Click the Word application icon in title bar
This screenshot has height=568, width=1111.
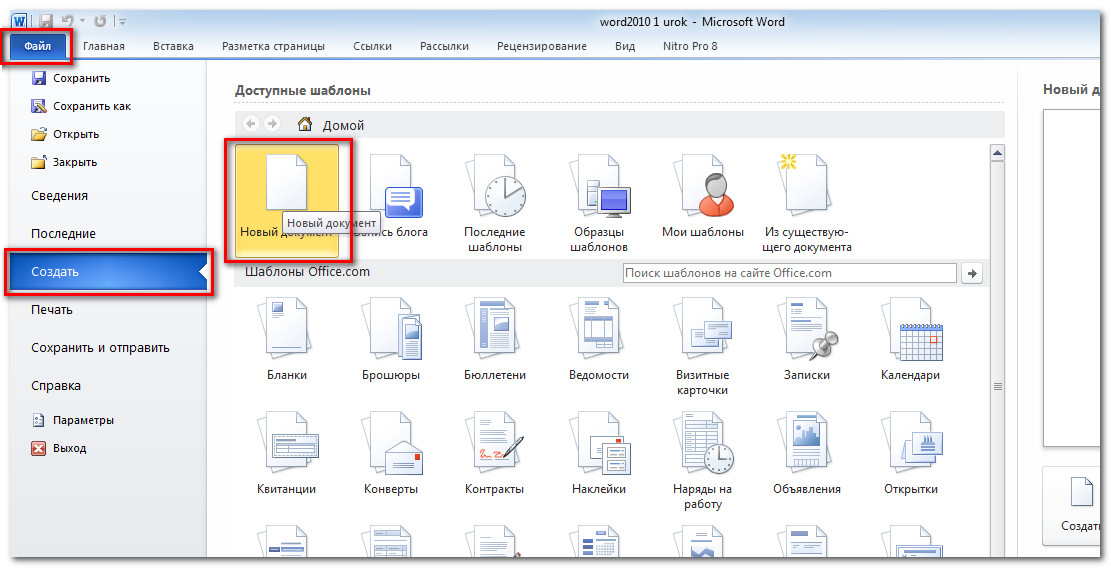pyautogui.click(x=19, y=21)
